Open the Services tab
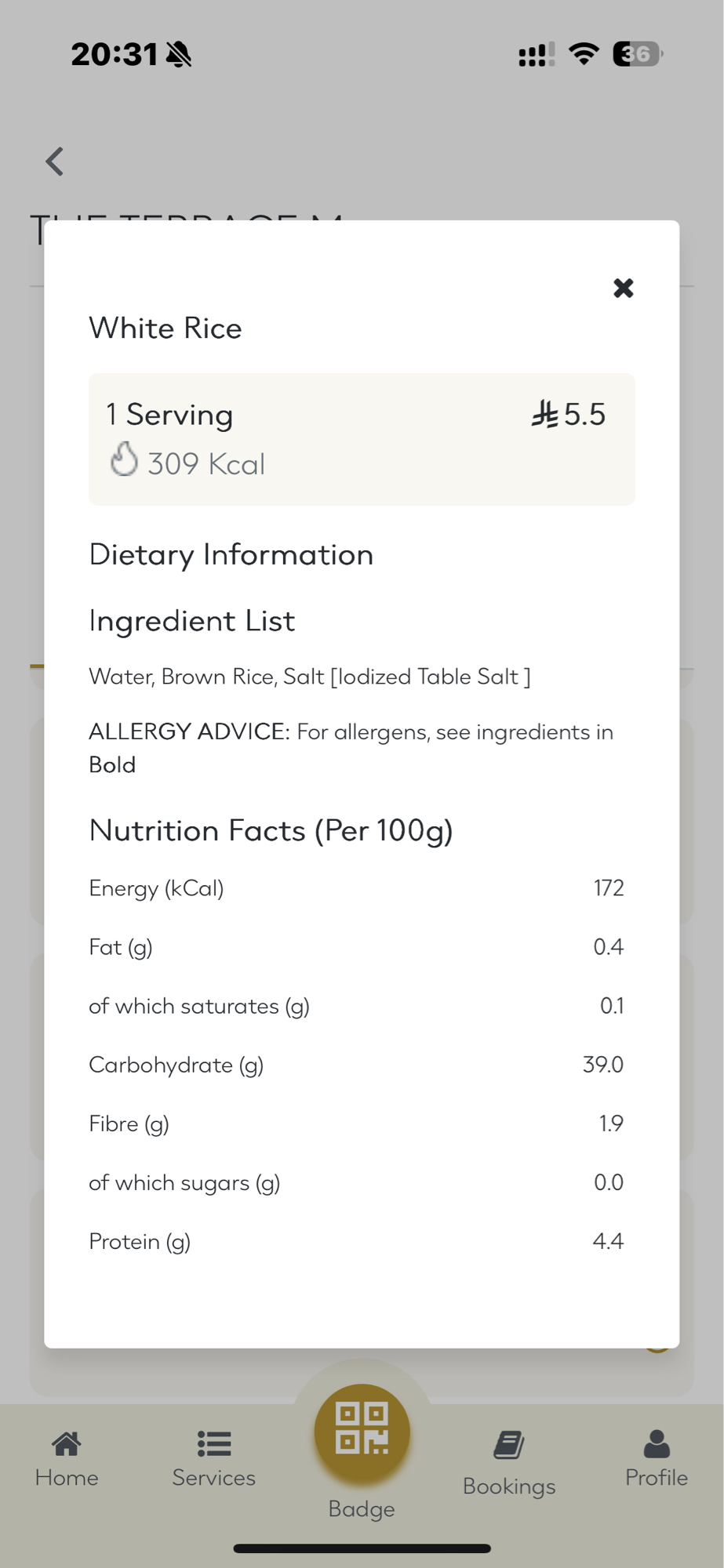This screenshot has height=1568, width=724. (x=213, y=1459)
